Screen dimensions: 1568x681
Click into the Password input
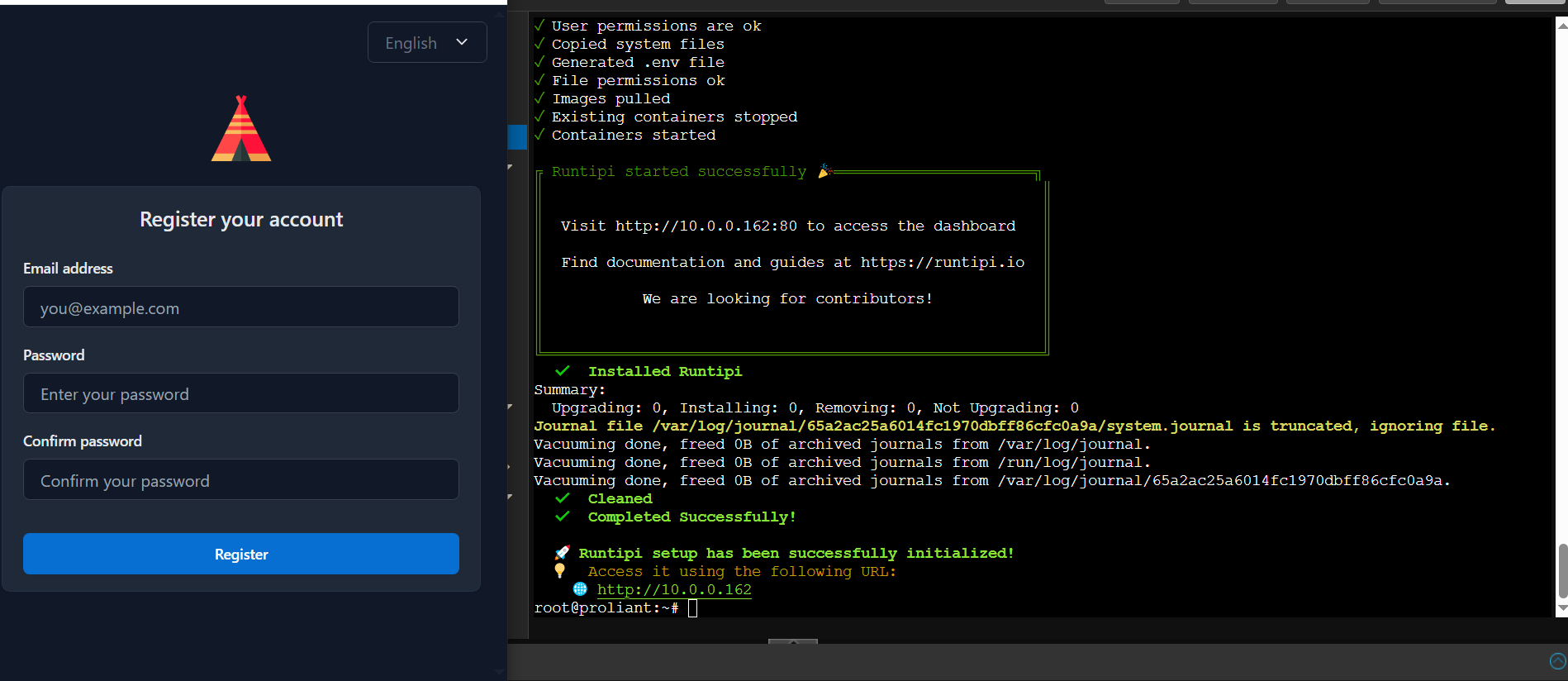(x=241, y=393)
